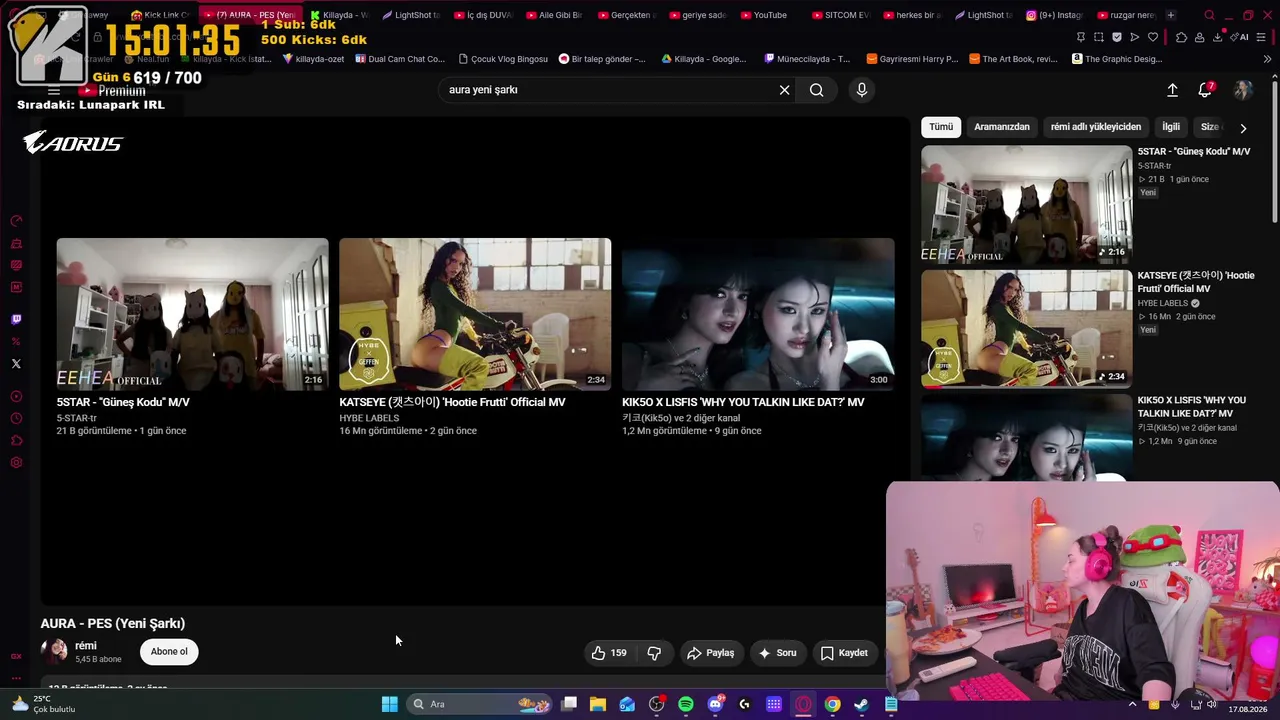Open Steam from the taskbar

click(x=861, y=704)
